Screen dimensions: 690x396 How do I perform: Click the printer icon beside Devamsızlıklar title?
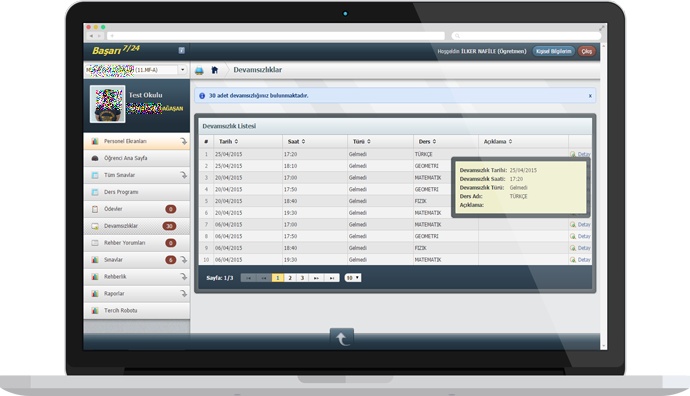199,70
